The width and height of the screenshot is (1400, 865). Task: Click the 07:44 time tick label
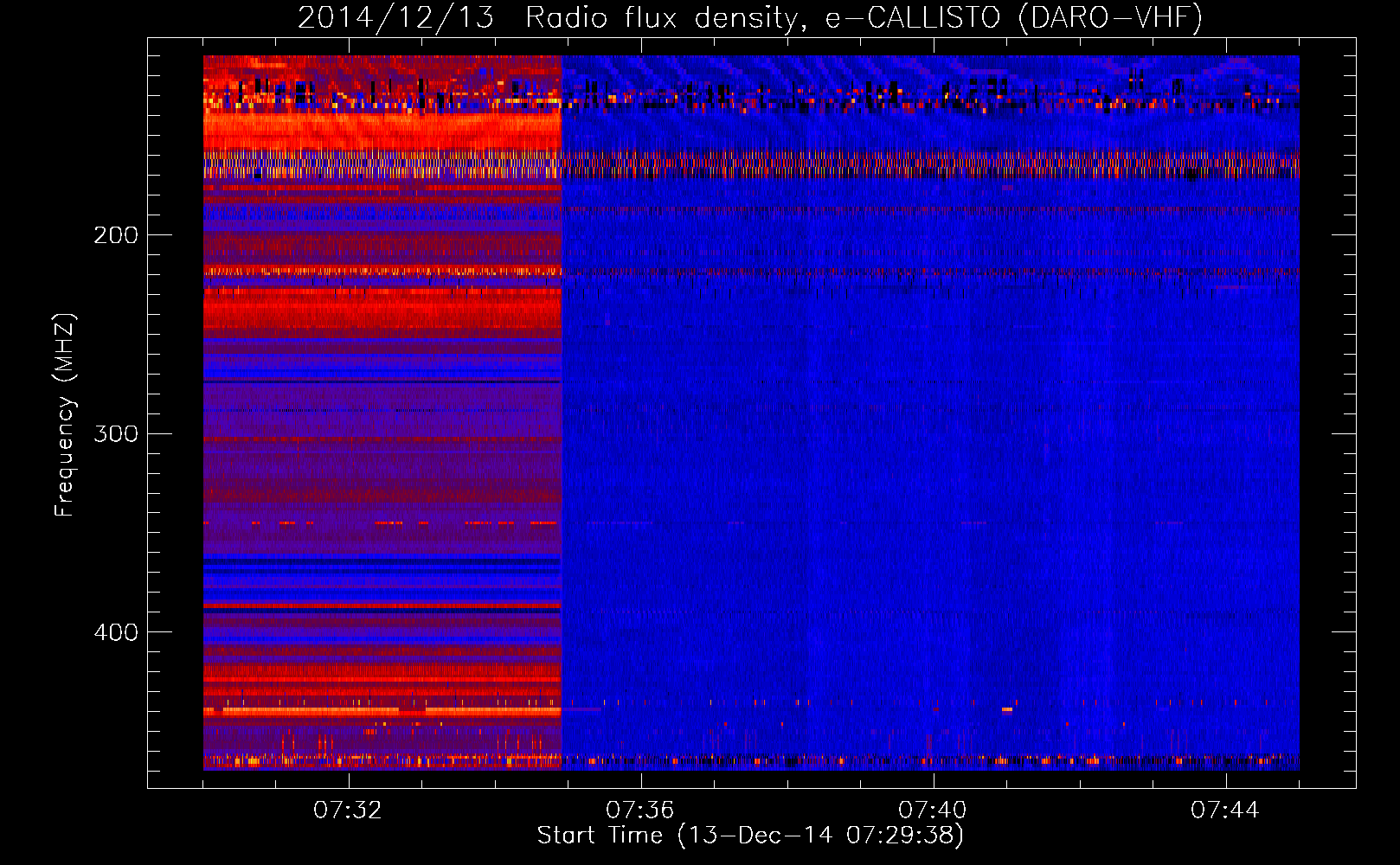(1225, 811)
